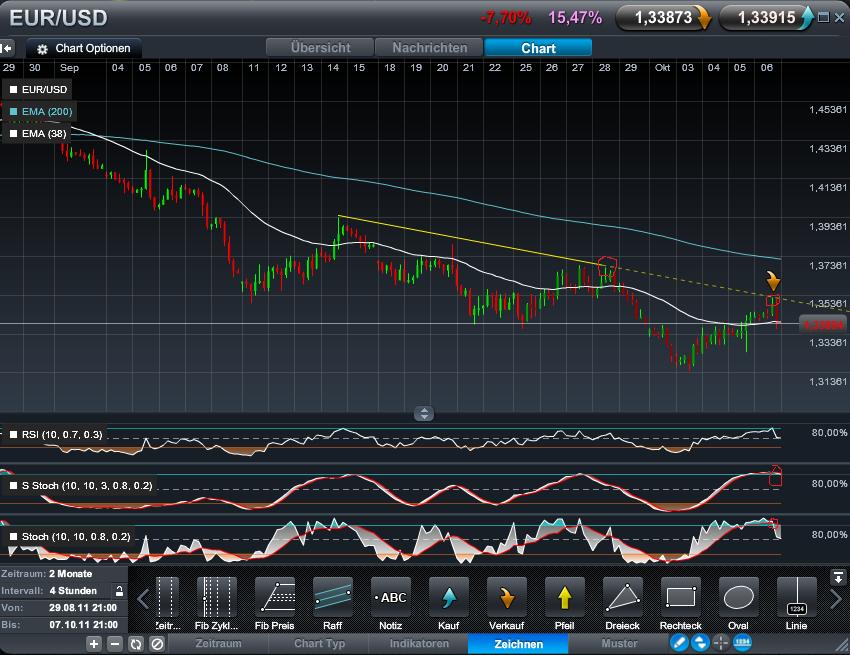The height and width of the screenshot is (655, 850).
Task: Choose the Oval drawing tool
Action: tap(738, 600)
